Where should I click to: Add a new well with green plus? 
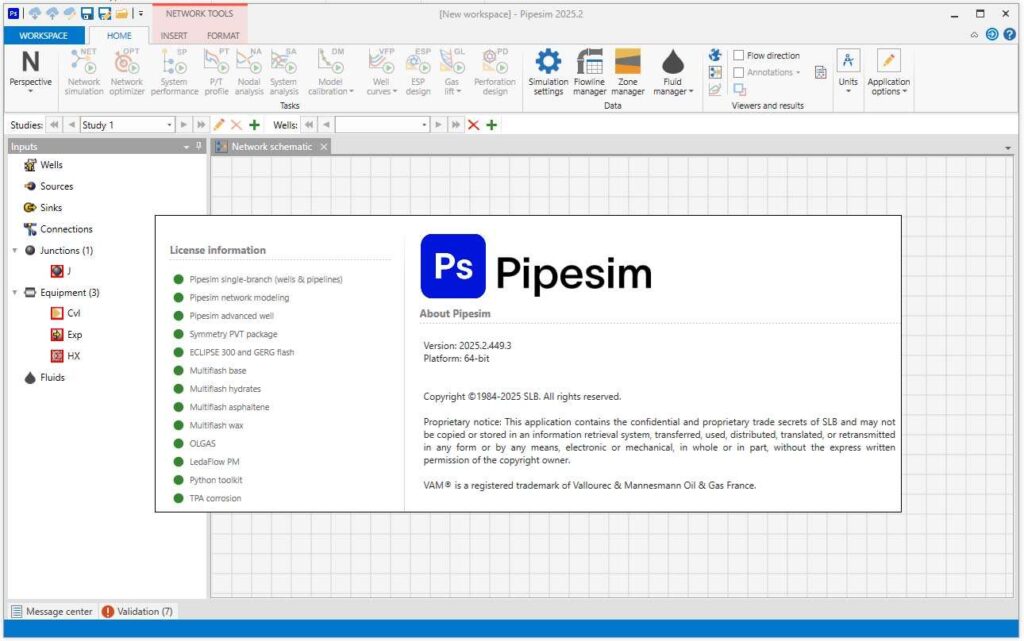coord(492,125)
